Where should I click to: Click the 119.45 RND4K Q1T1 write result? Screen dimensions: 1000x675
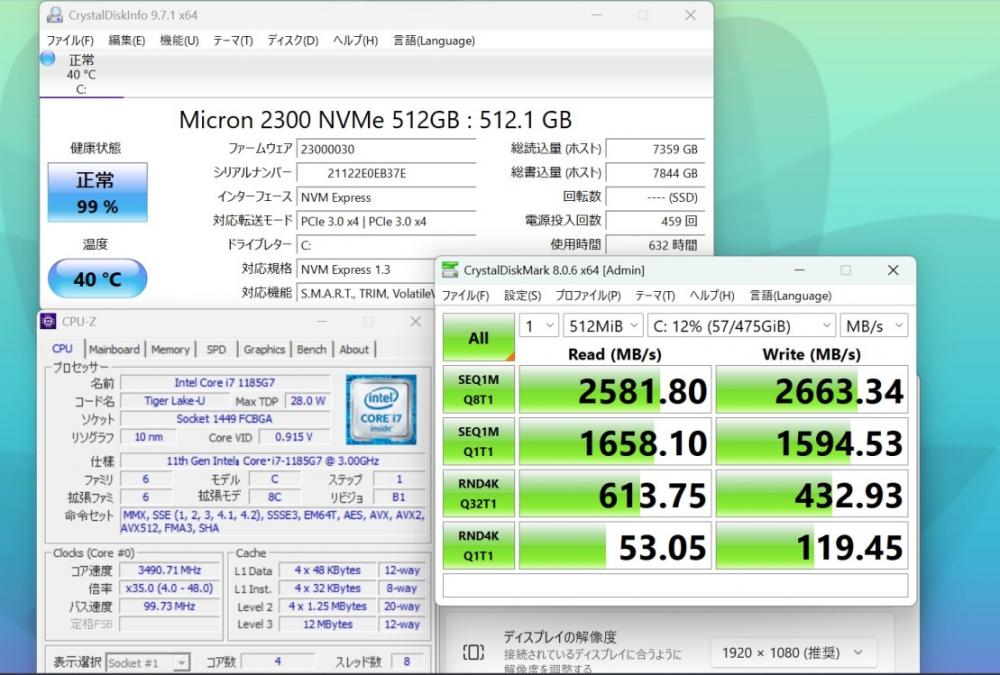tap(812, 546)
